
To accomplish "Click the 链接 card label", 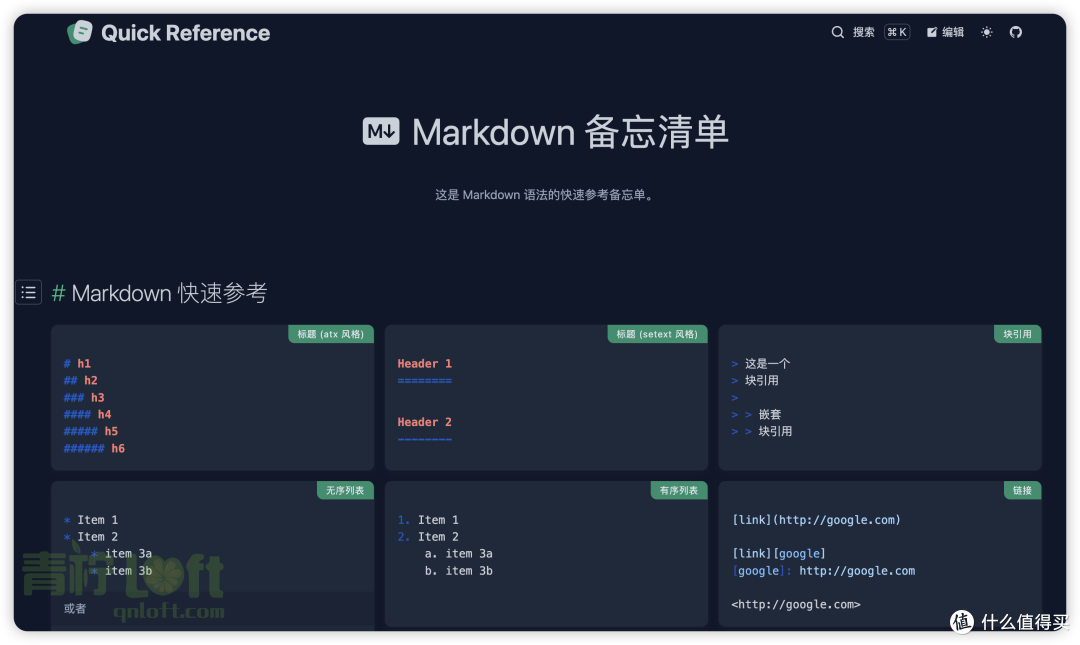I will (x=1022, y=491).
